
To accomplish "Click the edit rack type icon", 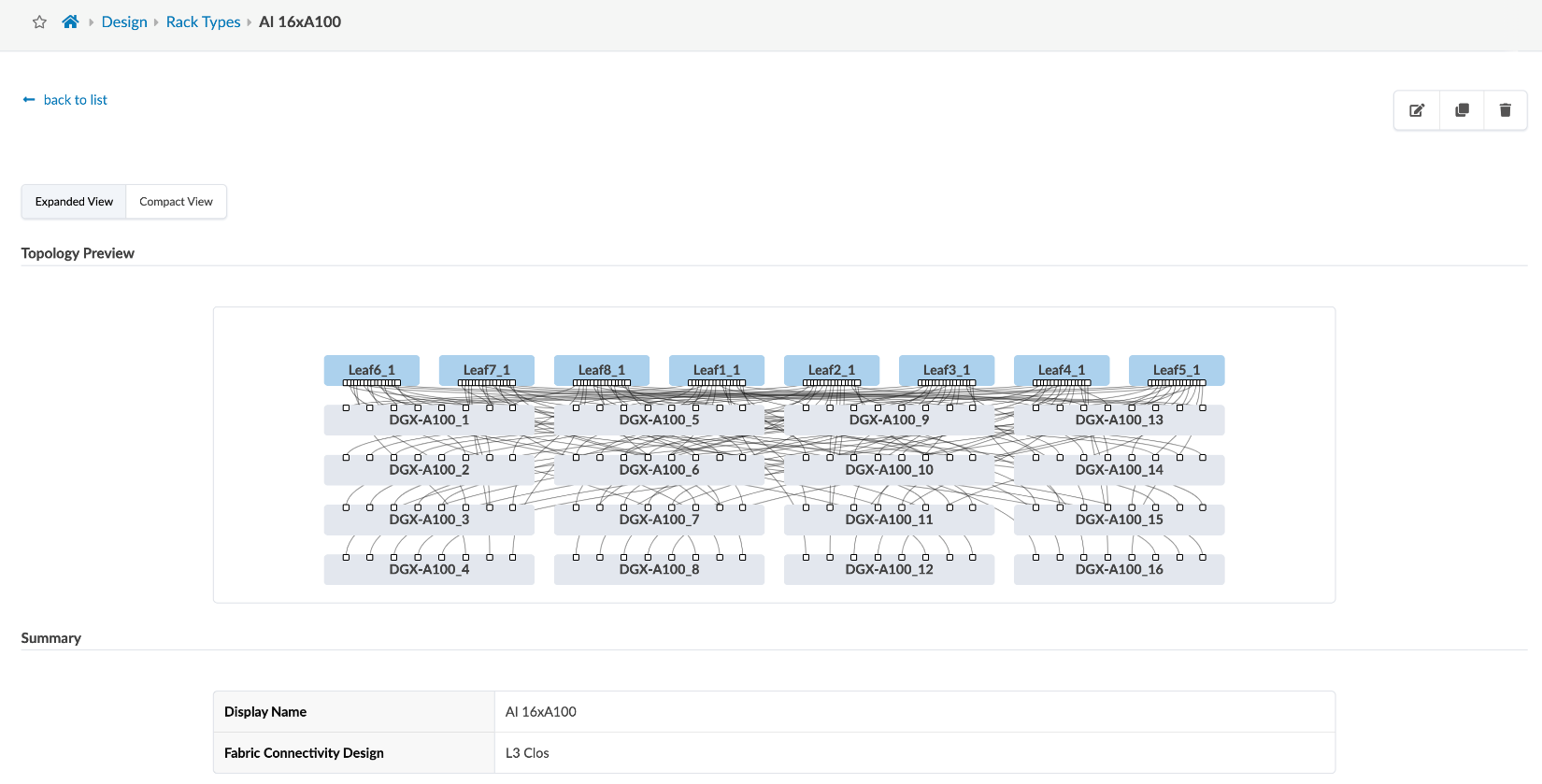I will click(1417, 110).
